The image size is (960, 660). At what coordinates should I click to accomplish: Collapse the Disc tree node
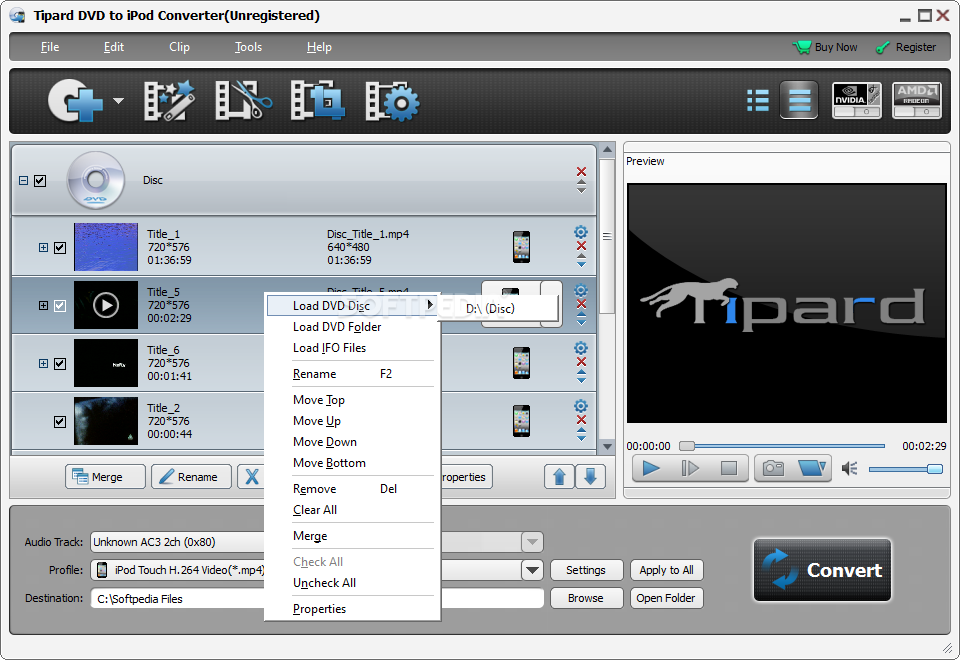click(x=23, y=181)
